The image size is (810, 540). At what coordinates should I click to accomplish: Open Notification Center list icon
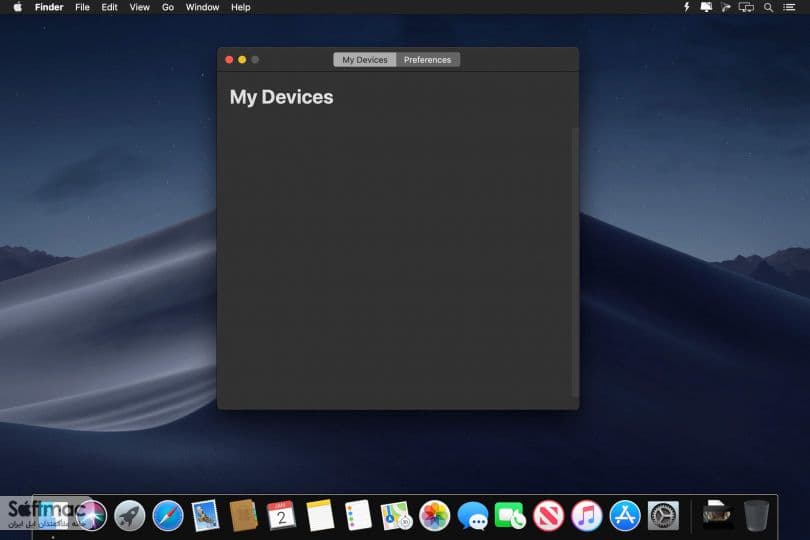point(789,7)
